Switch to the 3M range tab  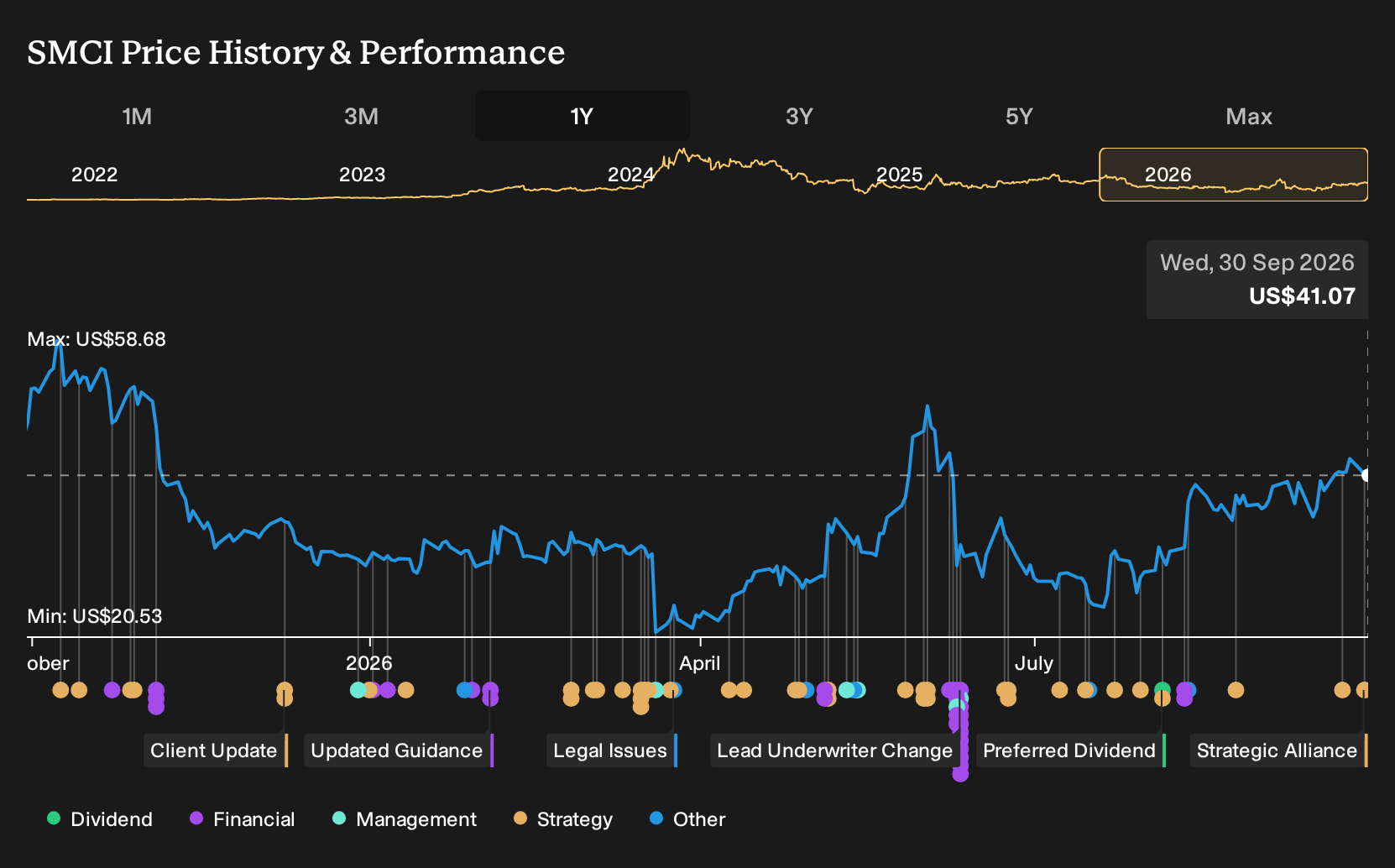(361, 116)
